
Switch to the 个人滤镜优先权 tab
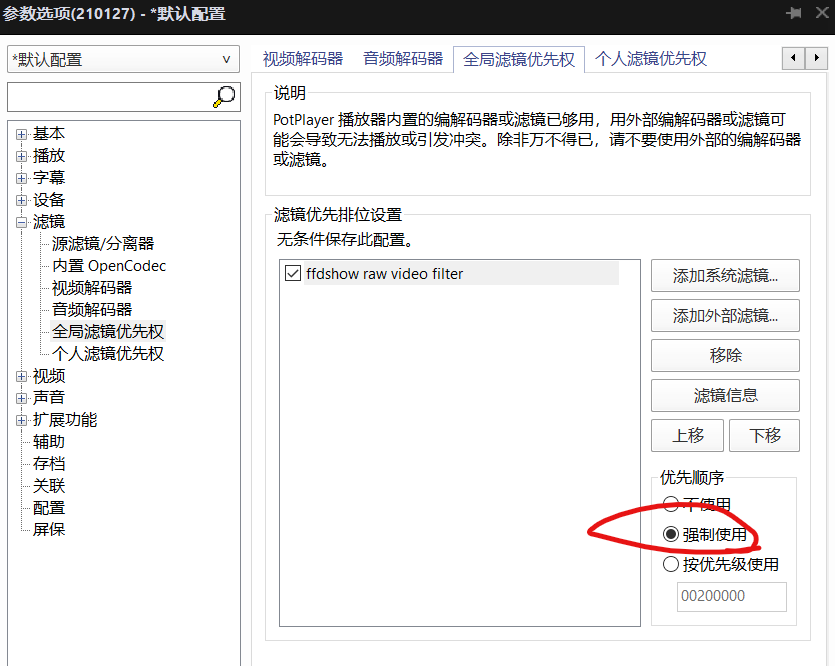pyautogui.click(x=651, y=59)
